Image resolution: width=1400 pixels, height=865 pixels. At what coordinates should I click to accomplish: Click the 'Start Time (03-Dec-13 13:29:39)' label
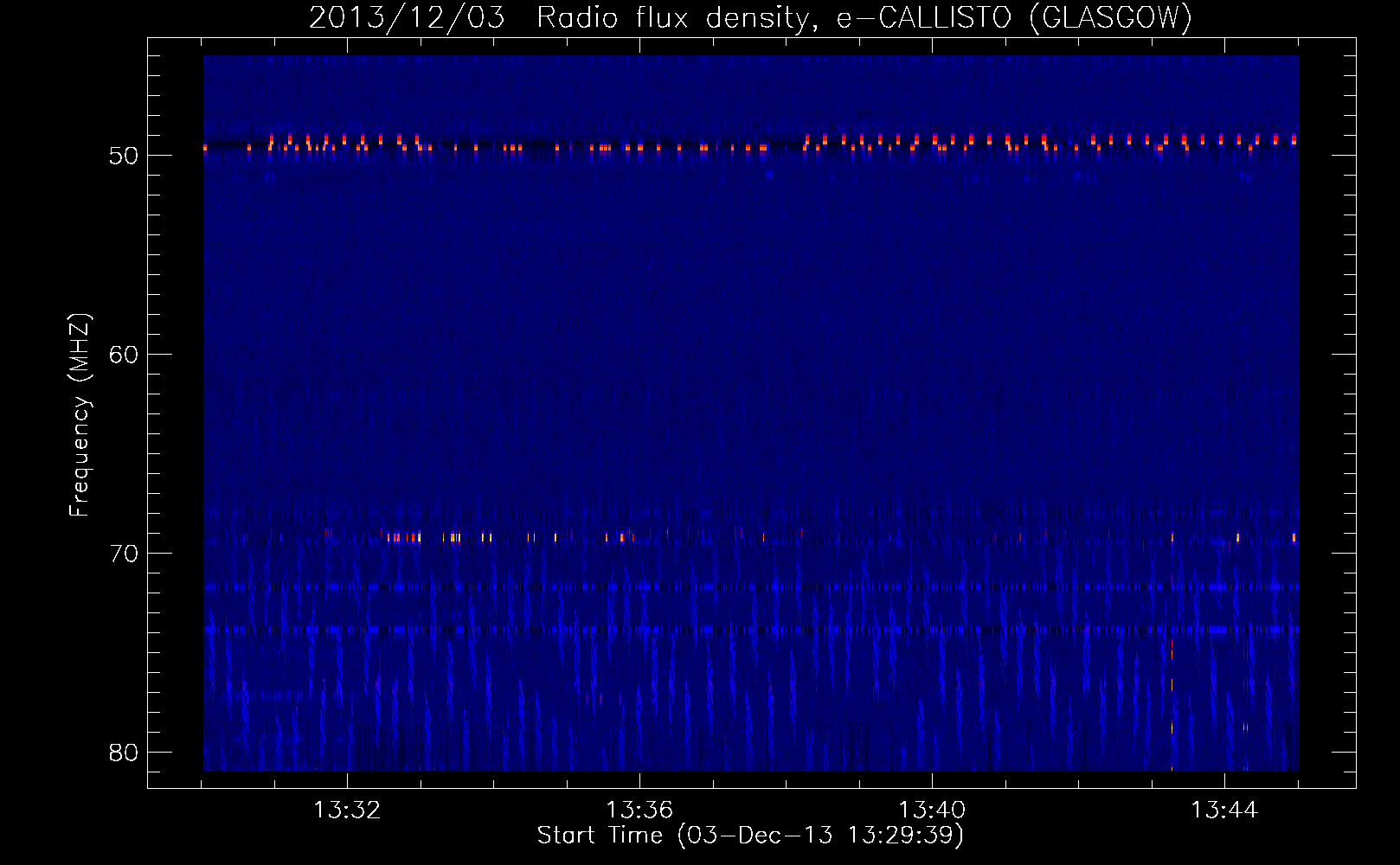coord(750,836)
